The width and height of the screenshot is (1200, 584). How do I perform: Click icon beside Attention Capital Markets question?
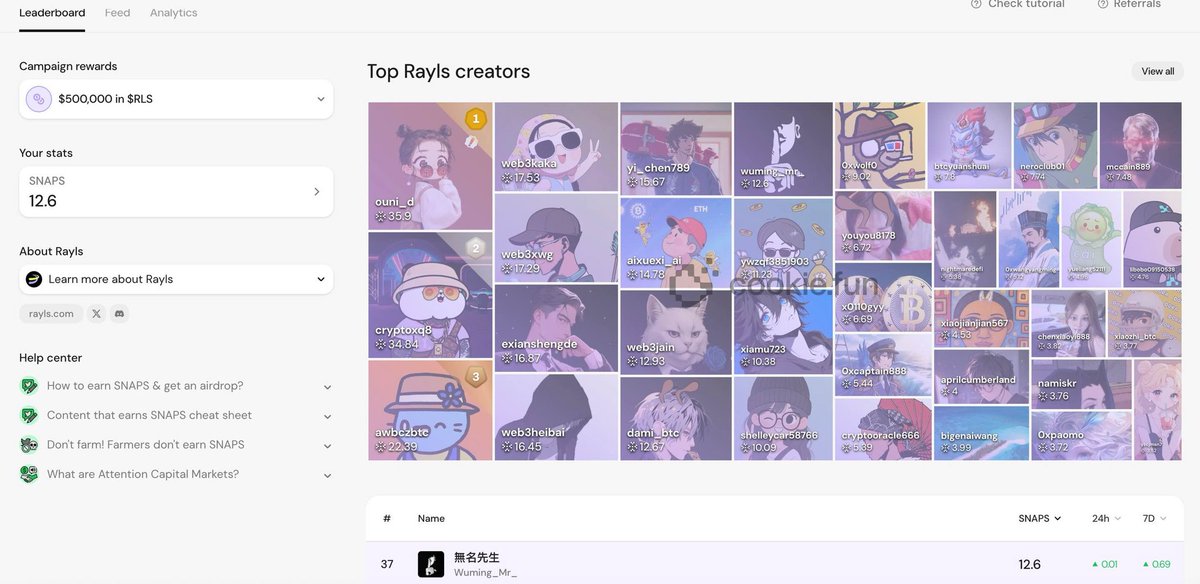[x=29, y=474]
